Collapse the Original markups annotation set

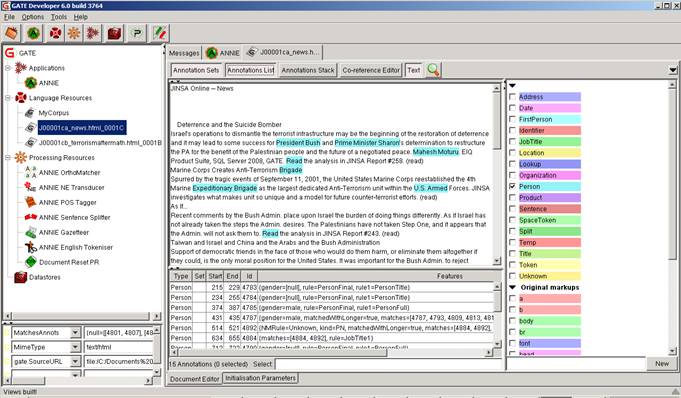pyautogui.click(x=512, y=287)
